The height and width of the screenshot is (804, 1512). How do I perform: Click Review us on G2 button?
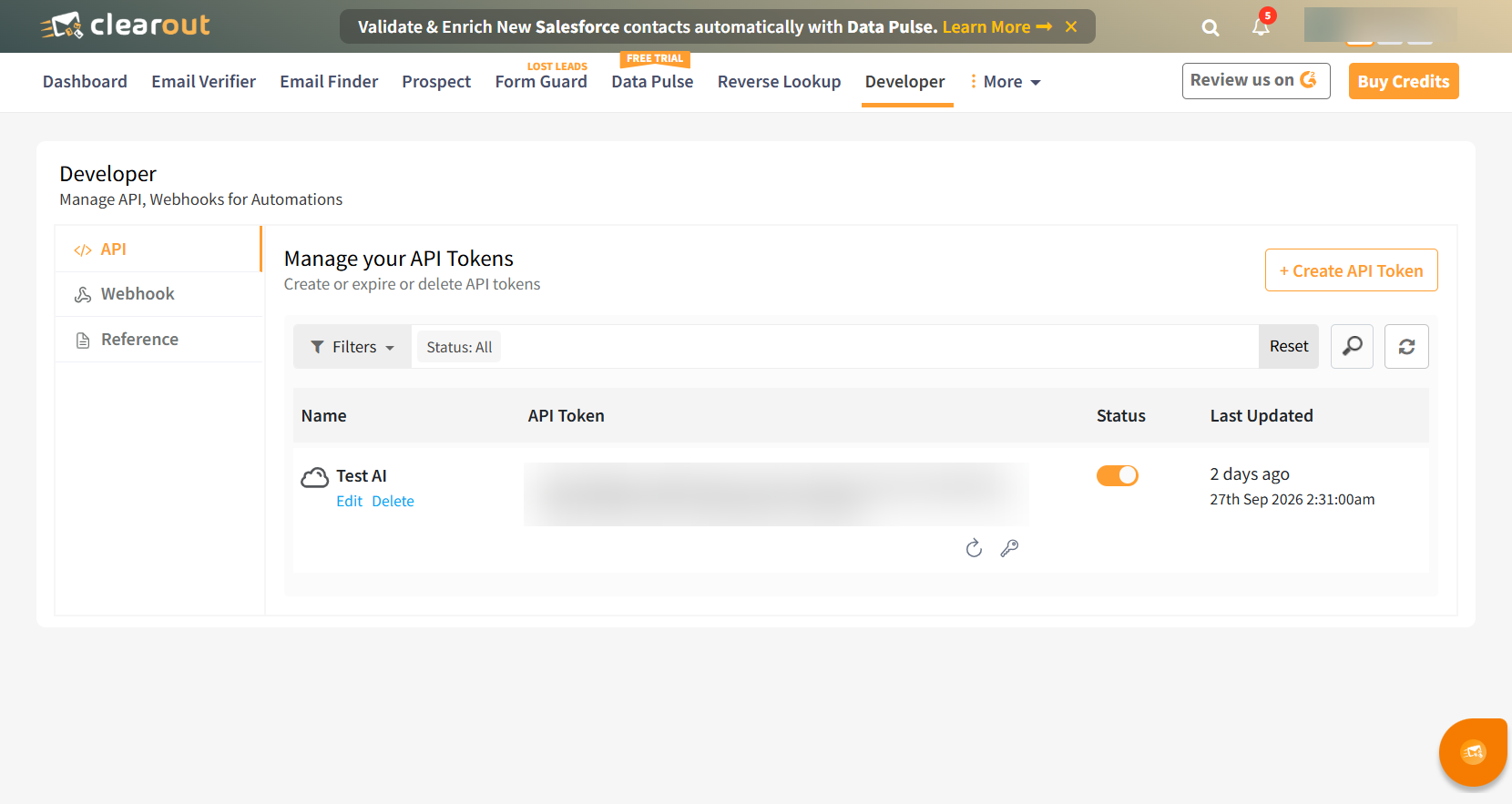point(1256,80)
